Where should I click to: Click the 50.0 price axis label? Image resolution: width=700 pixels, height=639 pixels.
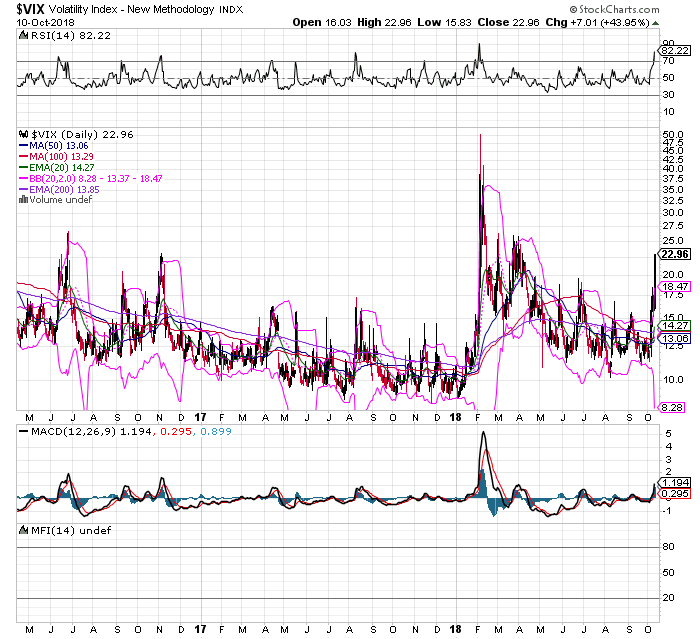click(x=673, y=134)
